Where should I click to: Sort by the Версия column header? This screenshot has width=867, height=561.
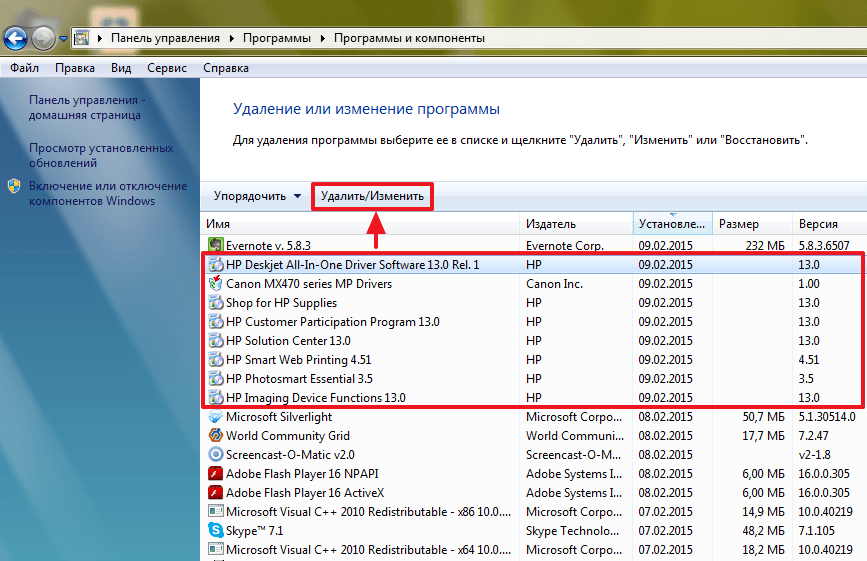(829, 224)
